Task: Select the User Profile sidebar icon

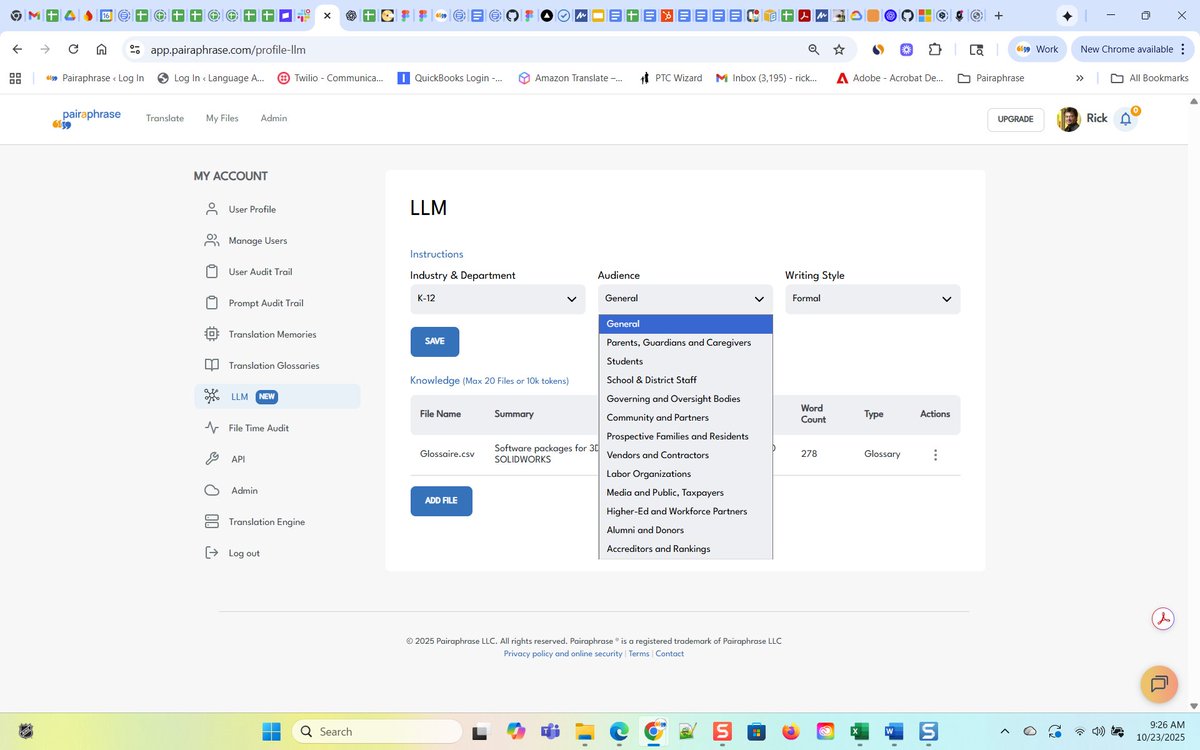Action: tap(211, 209)
